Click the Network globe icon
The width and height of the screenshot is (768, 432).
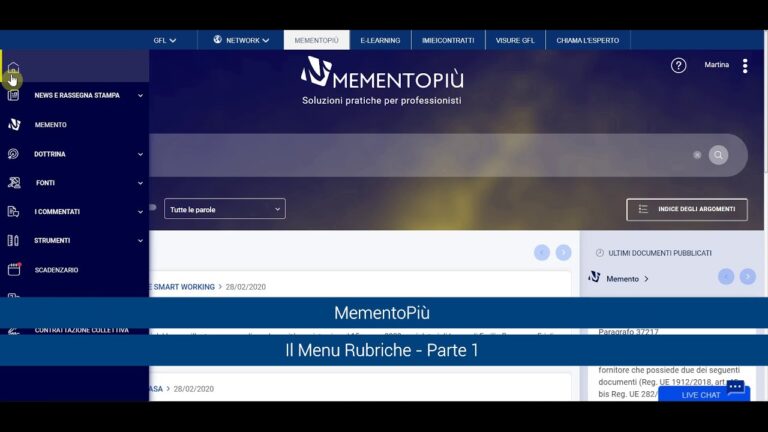217,40
